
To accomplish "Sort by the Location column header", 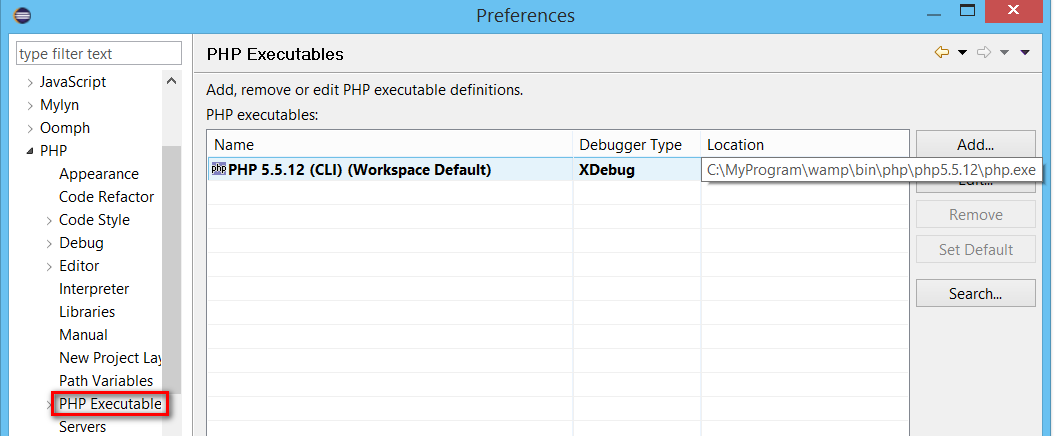I will 805,144.
